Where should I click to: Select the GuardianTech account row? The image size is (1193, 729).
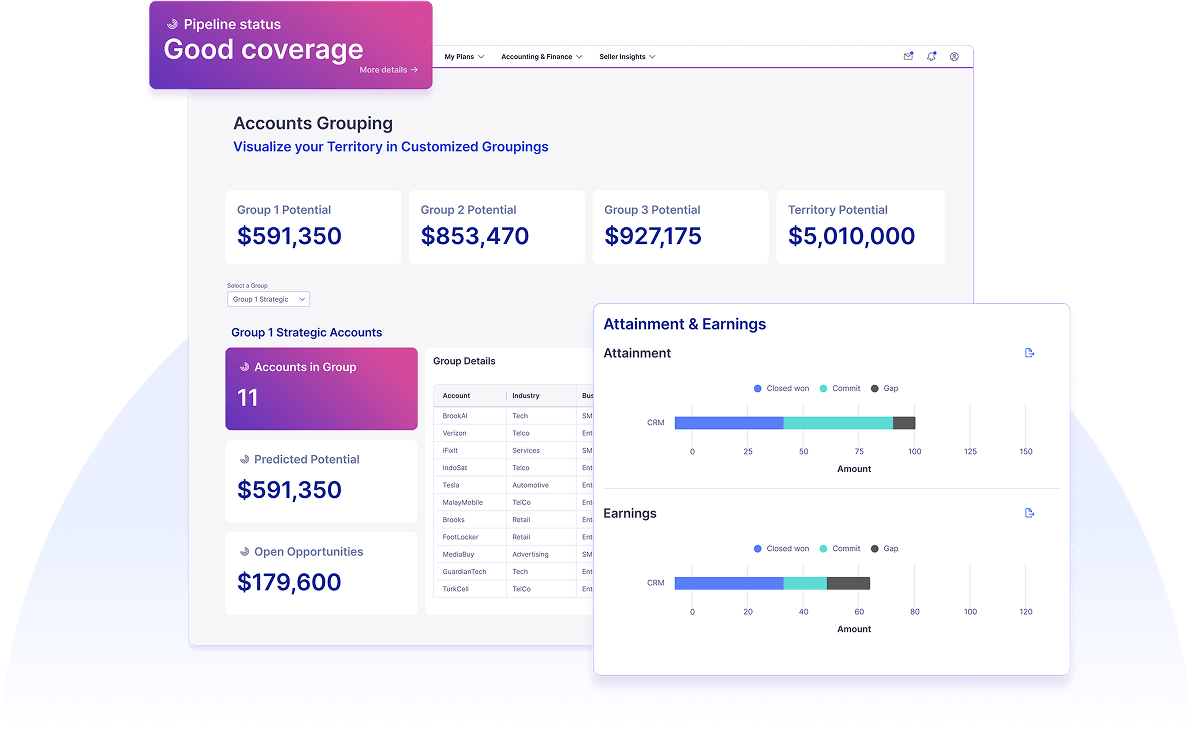pos(513,571)
